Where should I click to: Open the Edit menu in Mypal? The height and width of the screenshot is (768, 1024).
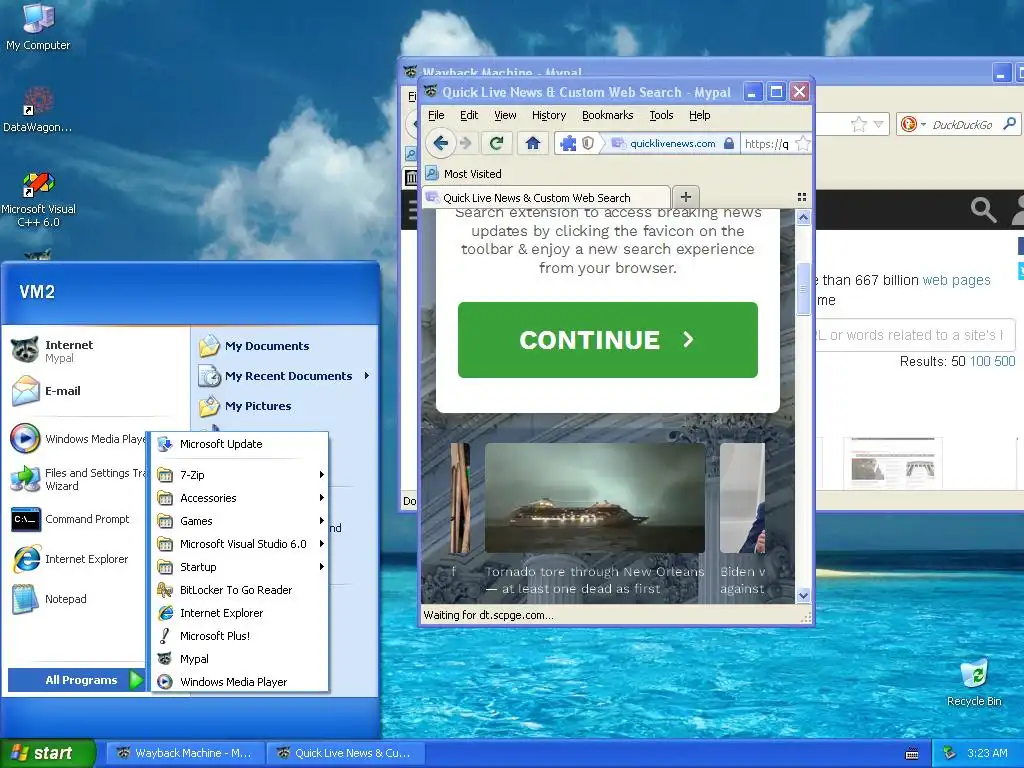469,115
